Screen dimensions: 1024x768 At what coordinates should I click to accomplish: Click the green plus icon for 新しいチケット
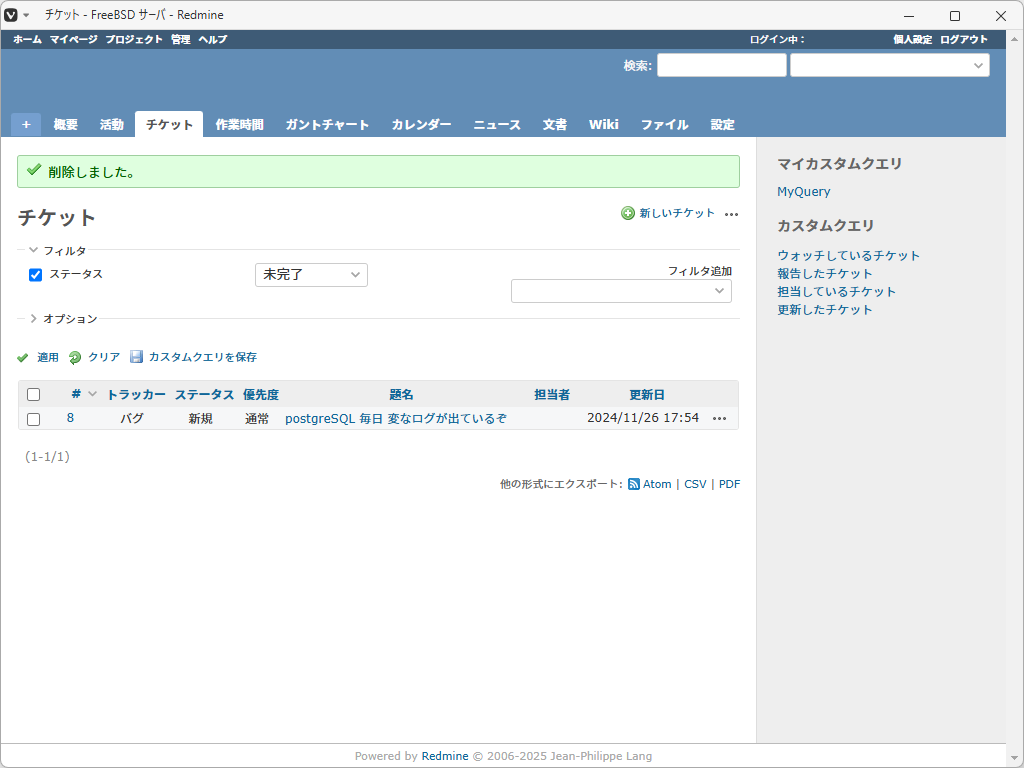[628, 214]
